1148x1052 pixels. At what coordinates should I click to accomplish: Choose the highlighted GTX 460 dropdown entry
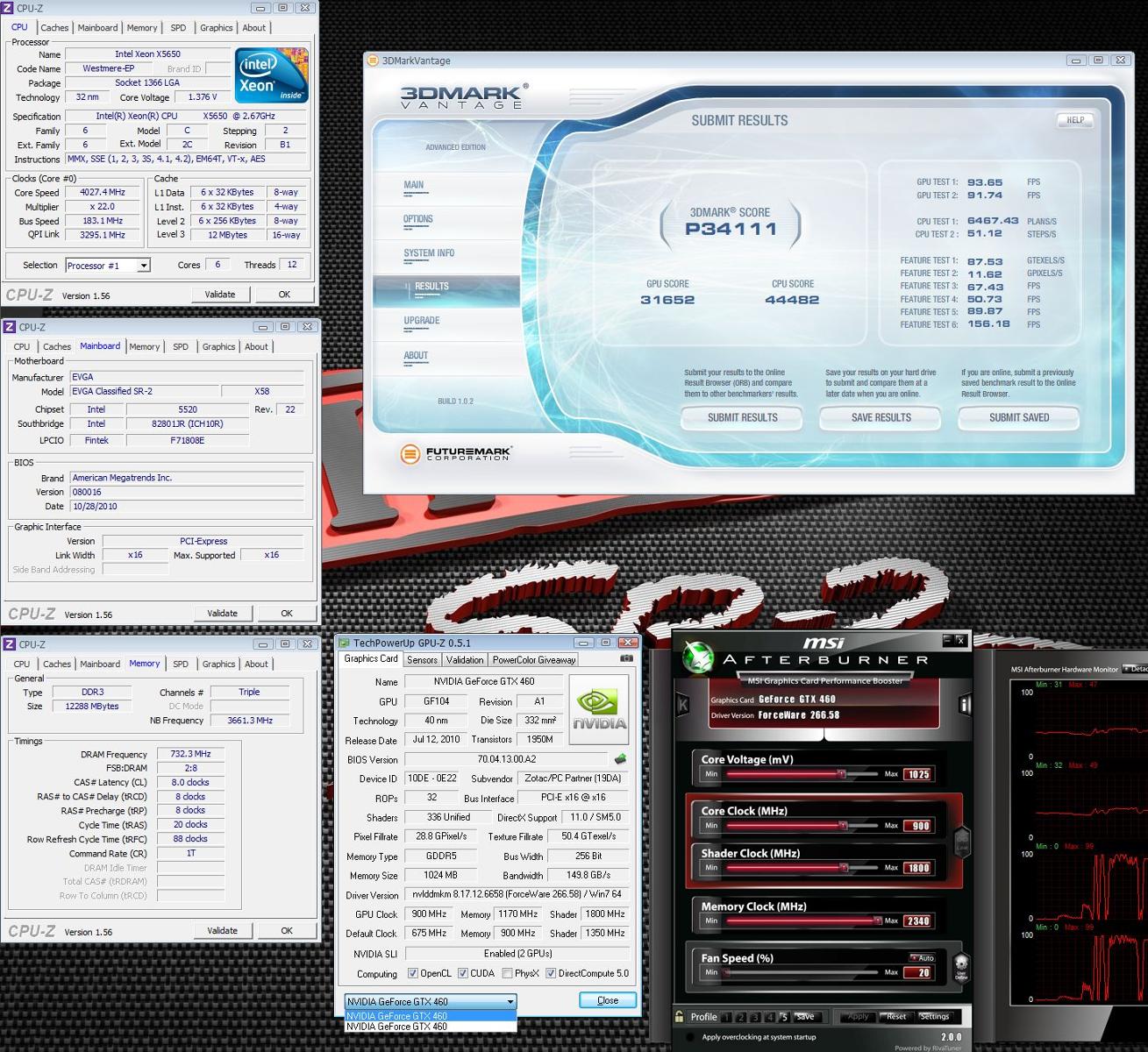coord(431,1016)
